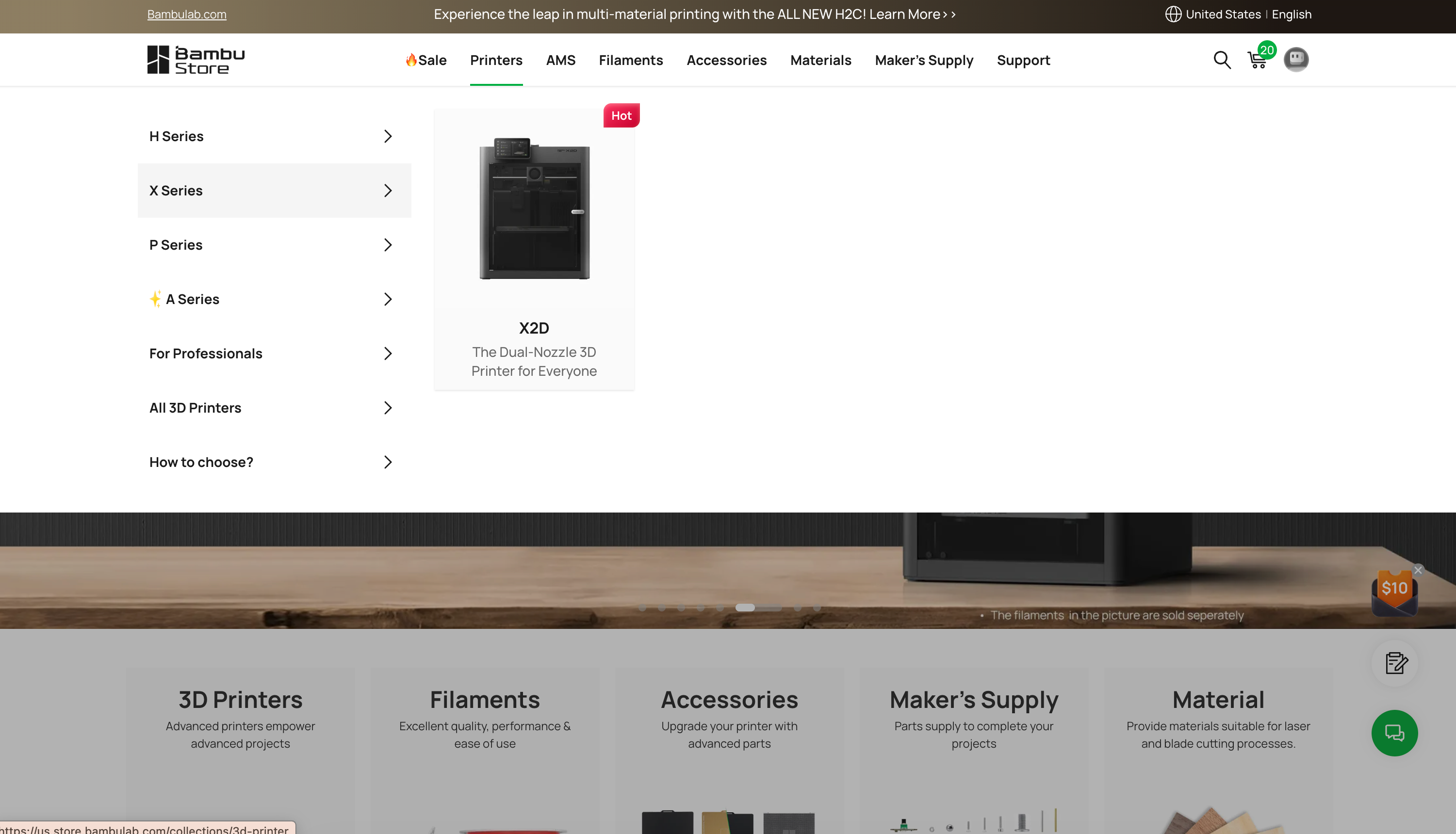Expand the P Series chevron
1456x834 pixels.
pyautogui.click(x=388, y=245)
